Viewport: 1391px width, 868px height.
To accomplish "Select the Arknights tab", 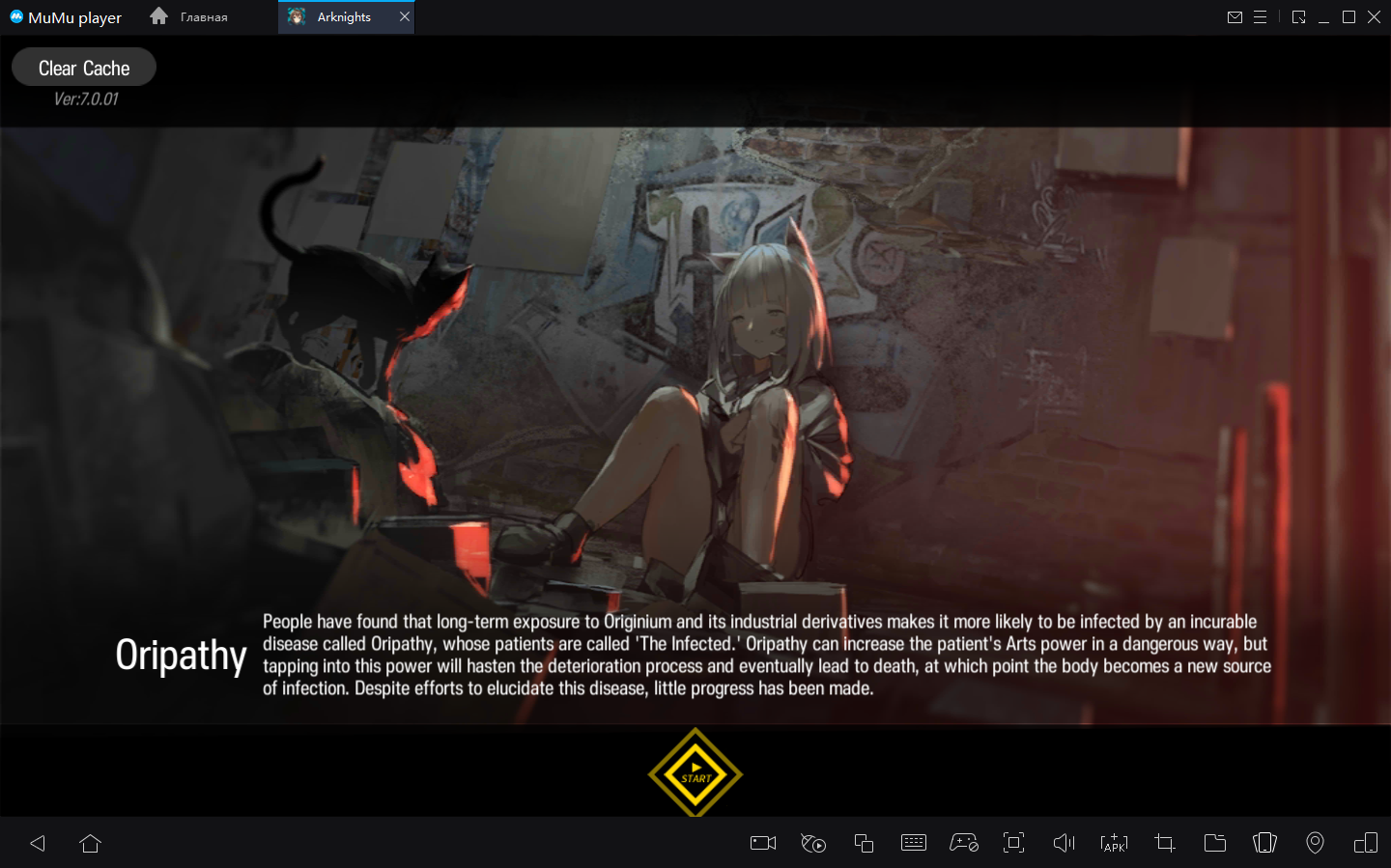I will 343,17.
